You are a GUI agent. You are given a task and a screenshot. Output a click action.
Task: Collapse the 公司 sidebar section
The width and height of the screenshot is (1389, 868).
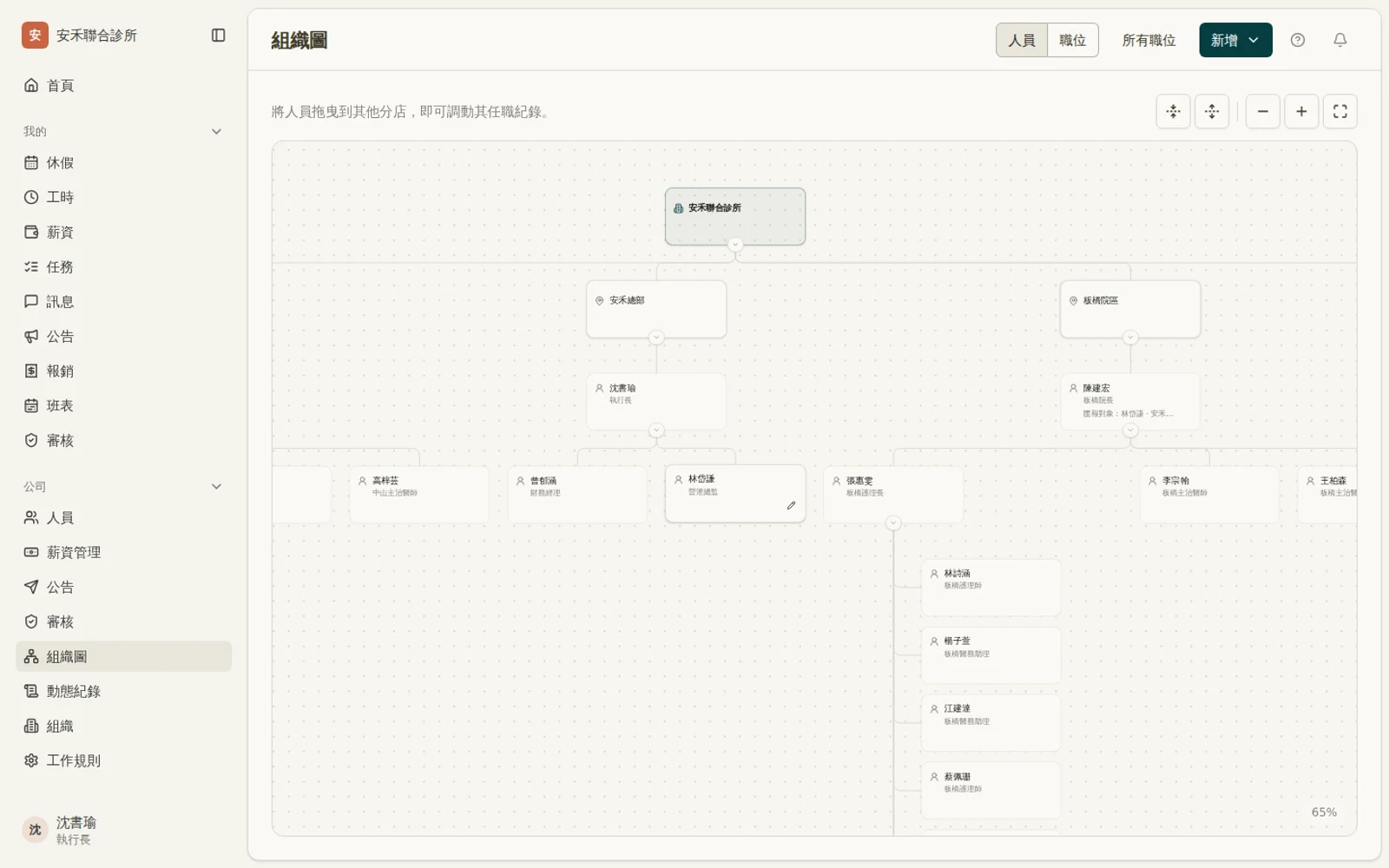pyautogui.click(x=216, y=487)
